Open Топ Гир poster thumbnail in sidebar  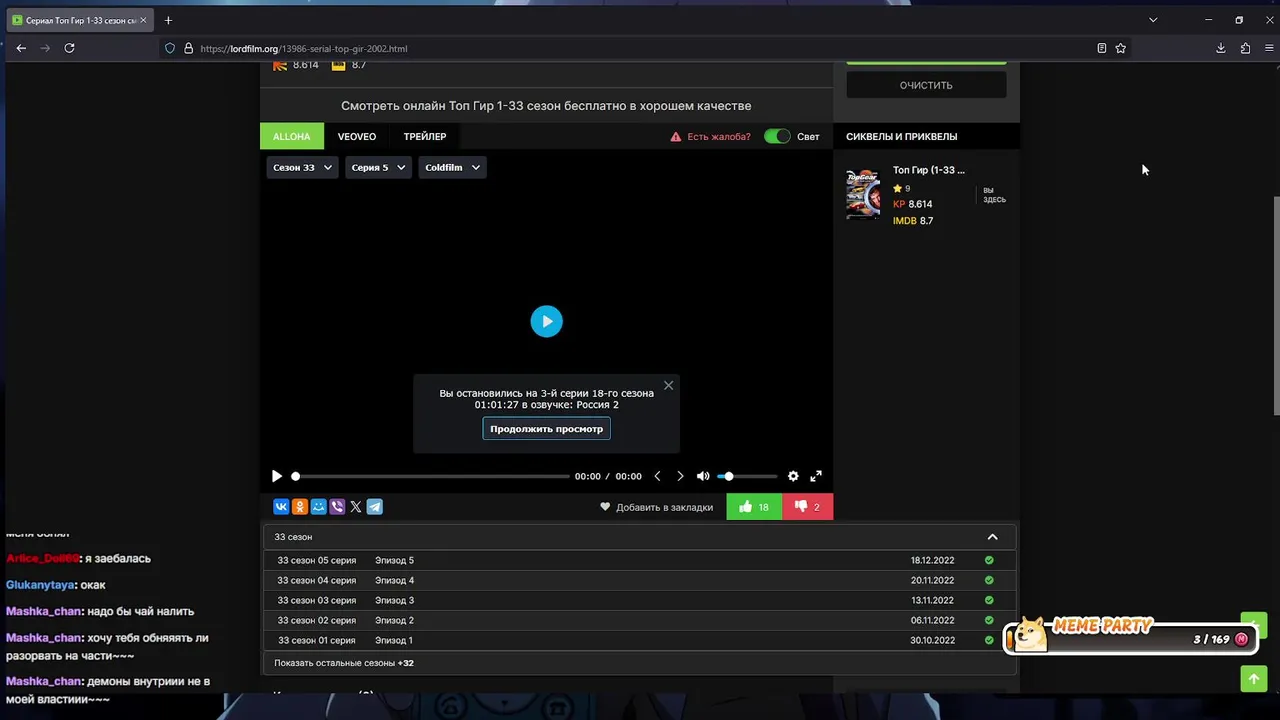(x=863, y=194)
